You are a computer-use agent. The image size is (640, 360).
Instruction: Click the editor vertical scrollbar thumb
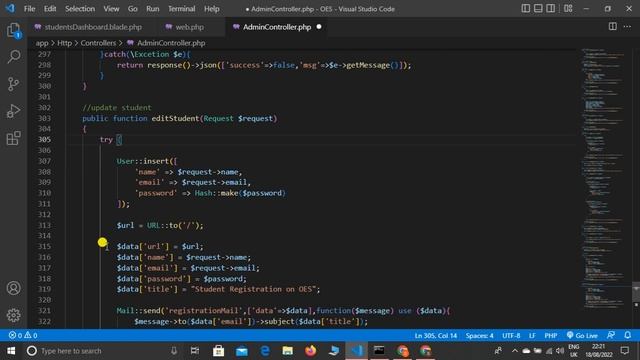click(x=636, y=291)
